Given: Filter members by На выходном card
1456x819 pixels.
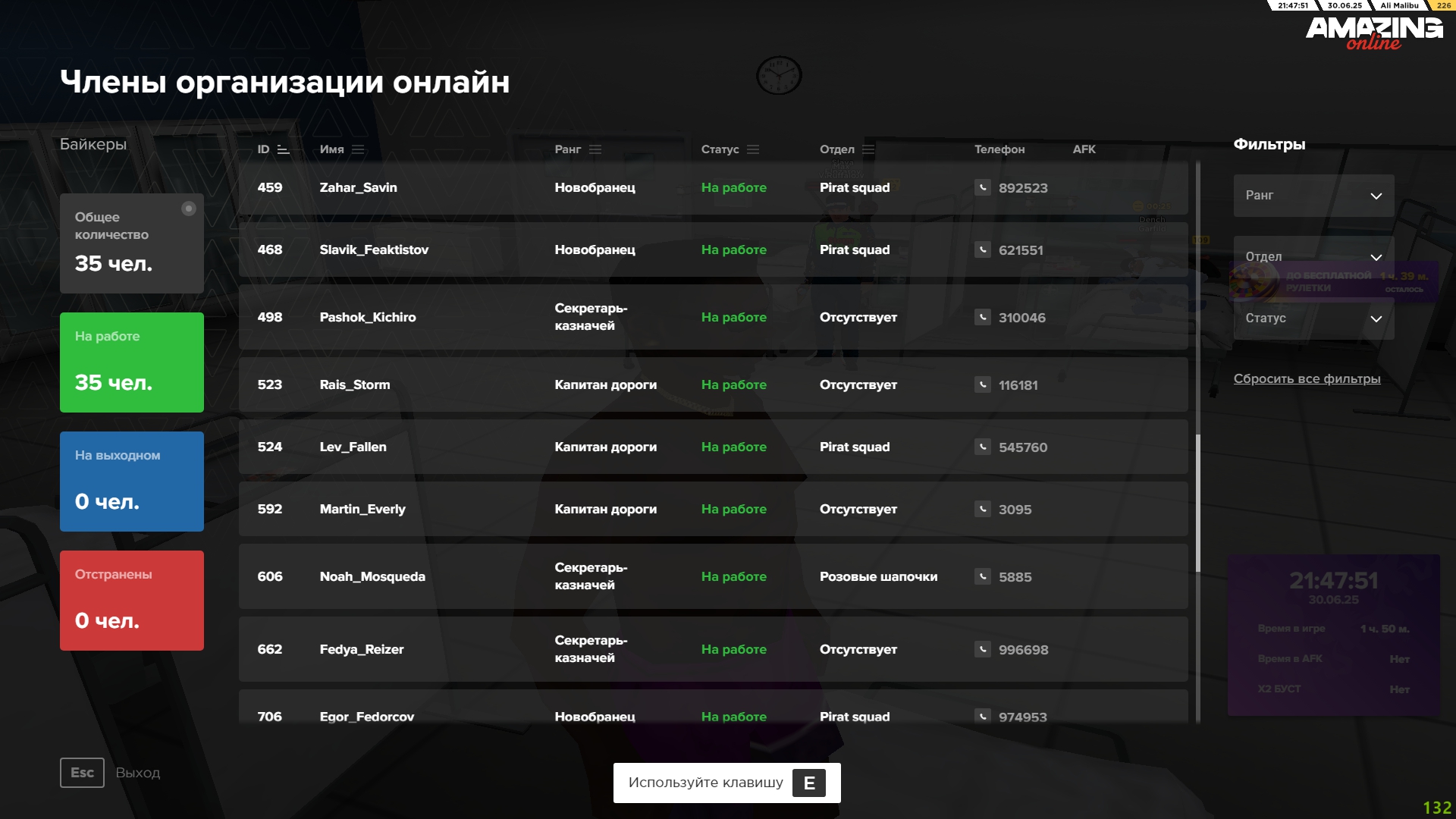Looking at the screenshot, I should (132, 482).
